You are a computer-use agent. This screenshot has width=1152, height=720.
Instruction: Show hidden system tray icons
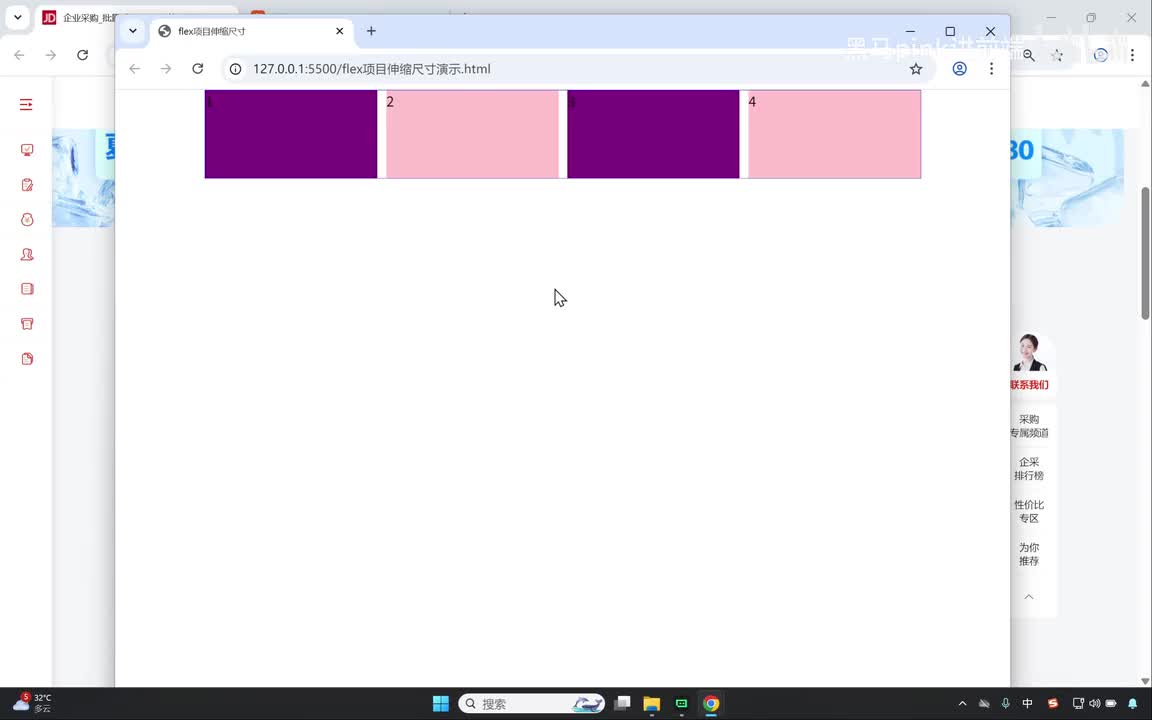962,704
